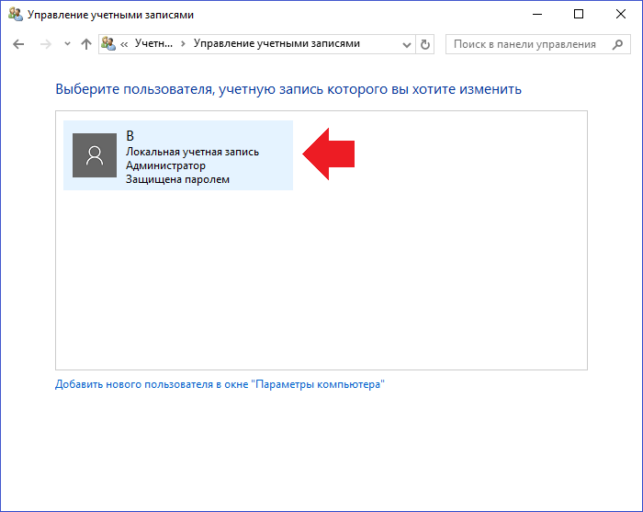Click the user accounts icon in address bar
Viewport: 643px width, 512px height.
click(108, 43)
